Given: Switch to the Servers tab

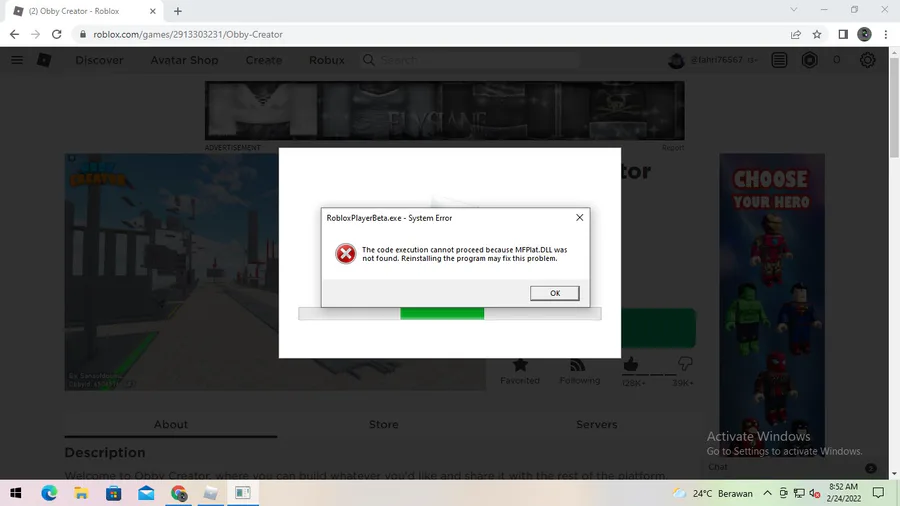Looking at the screenshot, I should point(596,425).
